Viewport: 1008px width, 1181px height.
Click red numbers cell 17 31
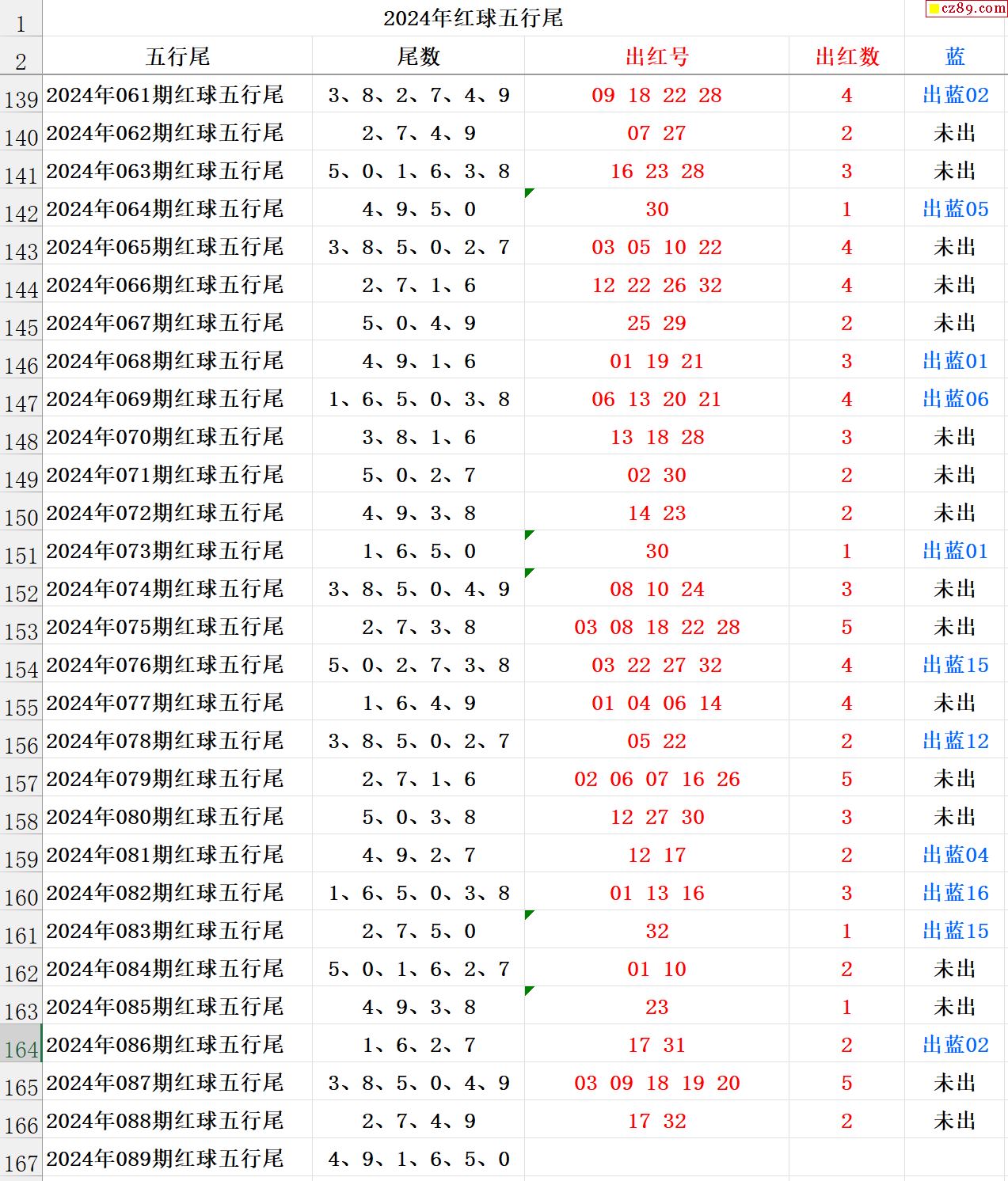click(x=656, y=1045)
